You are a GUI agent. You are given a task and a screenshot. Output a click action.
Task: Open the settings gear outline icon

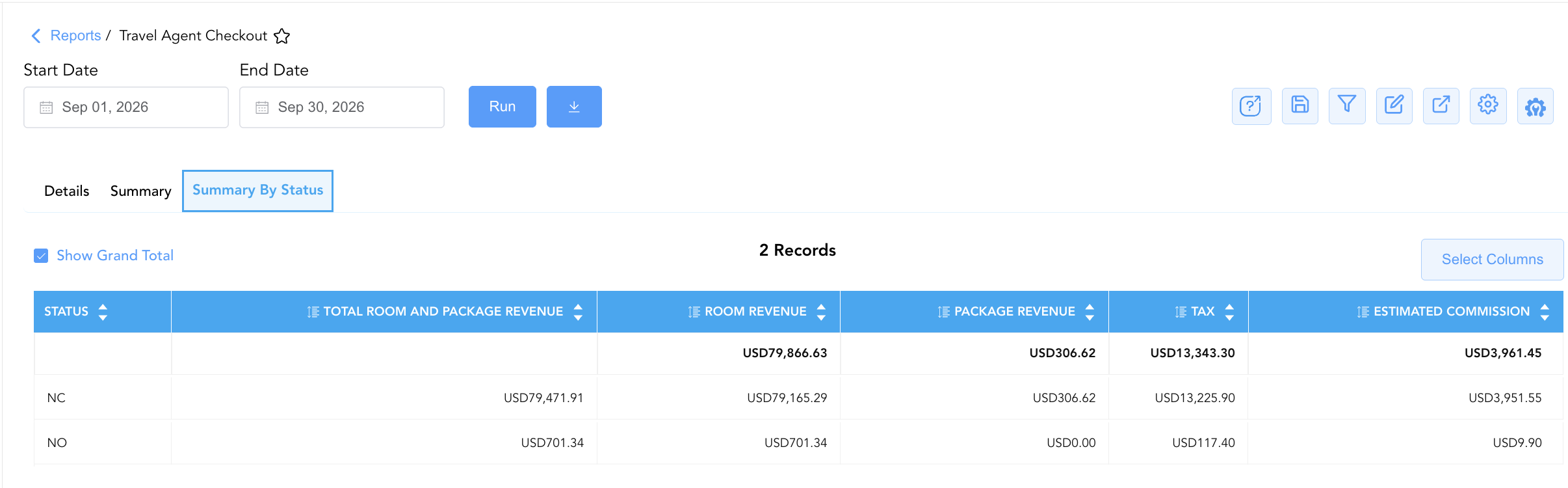coord(1488,106)
